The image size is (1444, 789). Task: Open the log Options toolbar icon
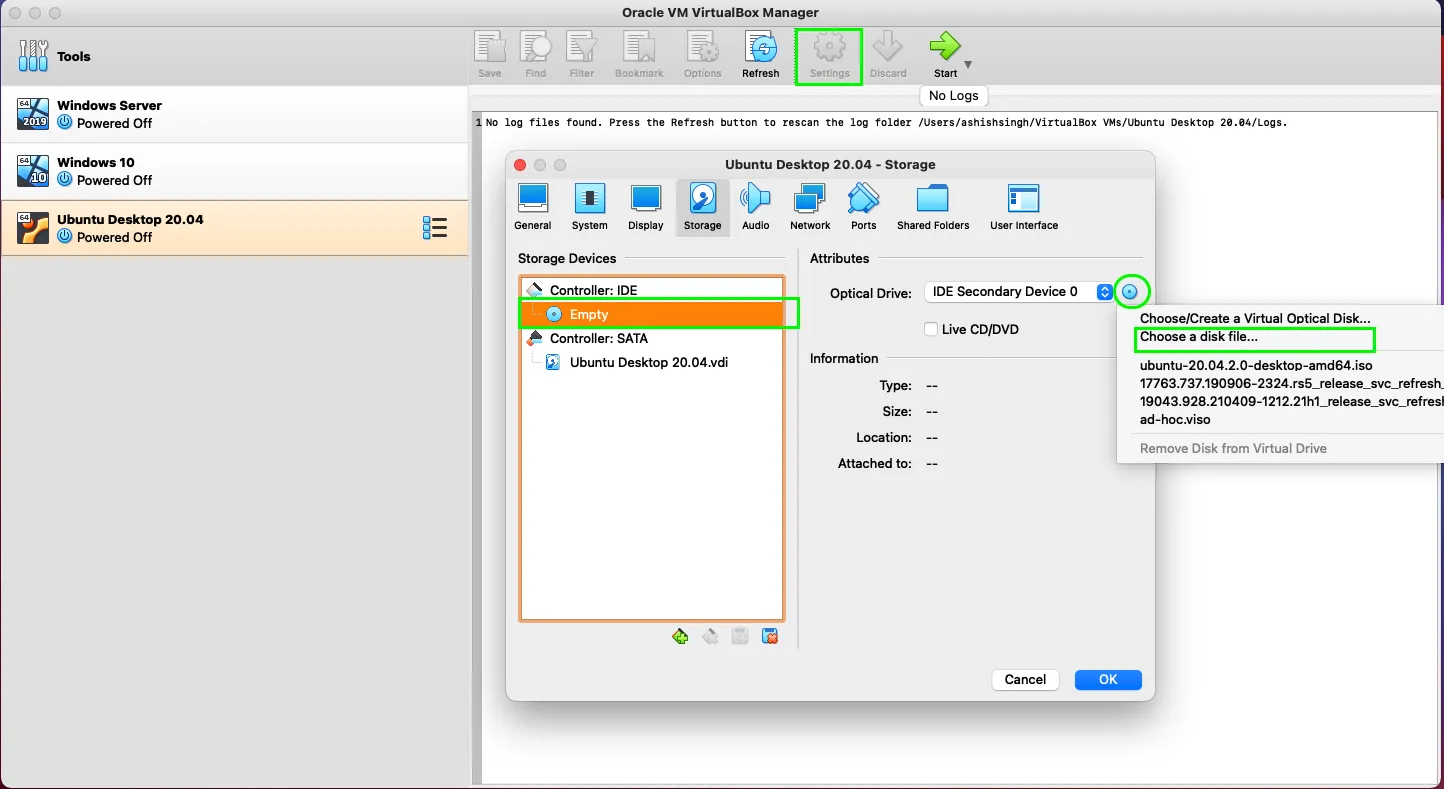702,55
